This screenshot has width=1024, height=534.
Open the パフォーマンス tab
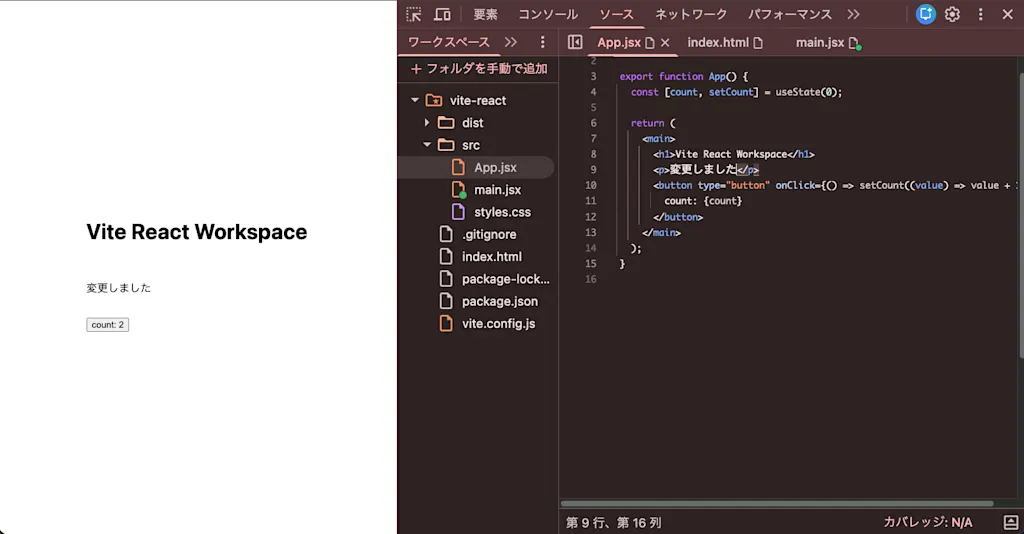point(790,14)
